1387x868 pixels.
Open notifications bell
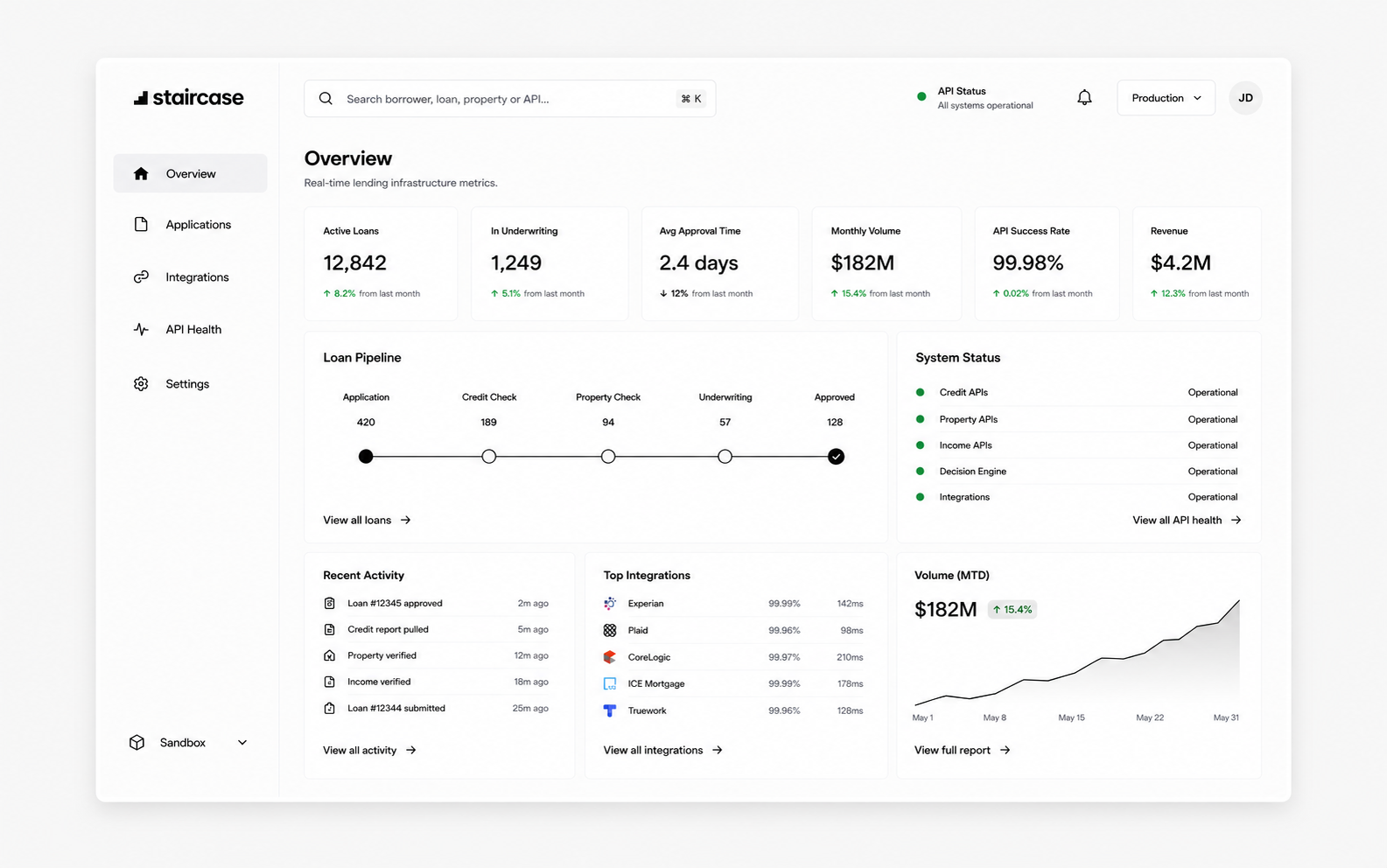(x=1084, y=98)
